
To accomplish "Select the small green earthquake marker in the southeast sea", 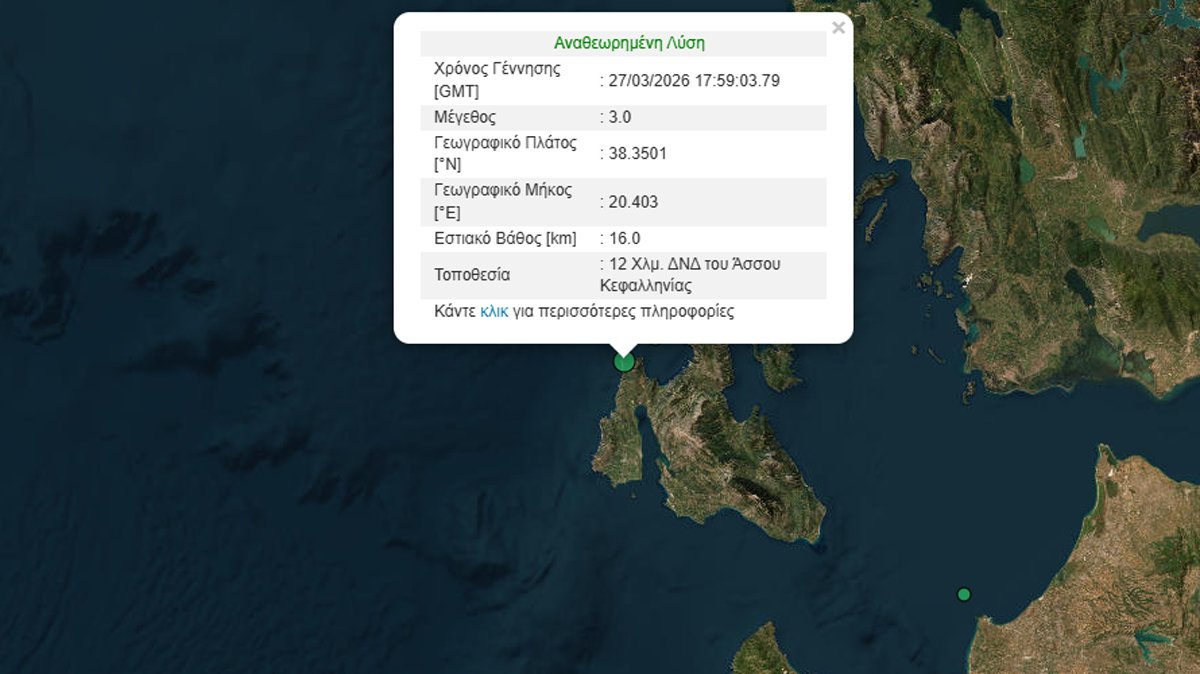I will 963,594.
